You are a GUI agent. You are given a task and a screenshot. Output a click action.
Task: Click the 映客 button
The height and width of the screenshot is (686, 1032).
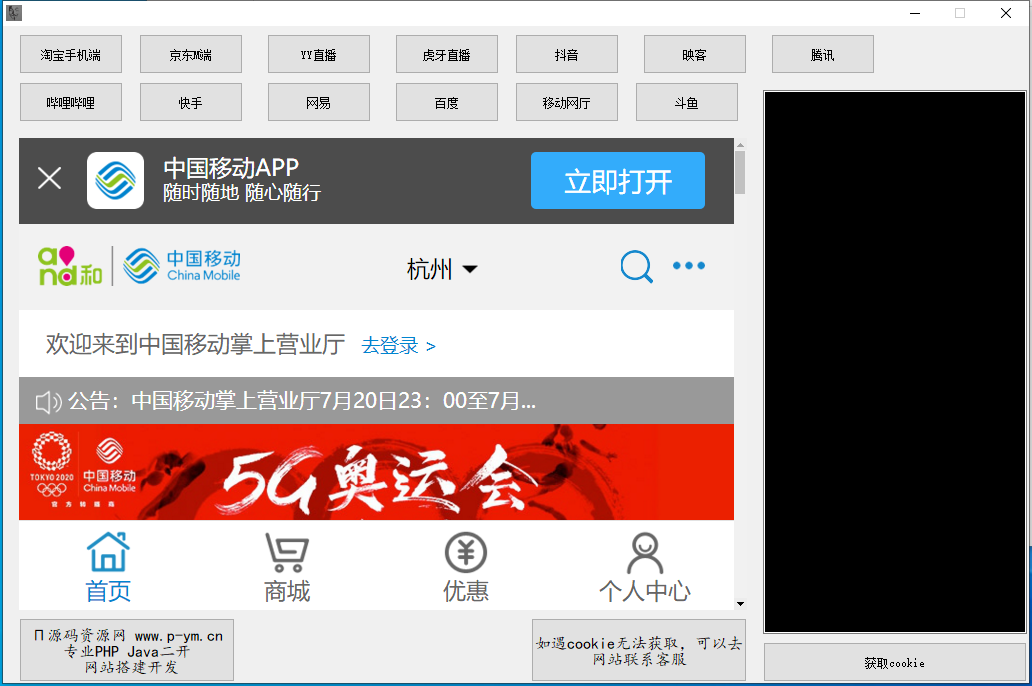(694, 54)
